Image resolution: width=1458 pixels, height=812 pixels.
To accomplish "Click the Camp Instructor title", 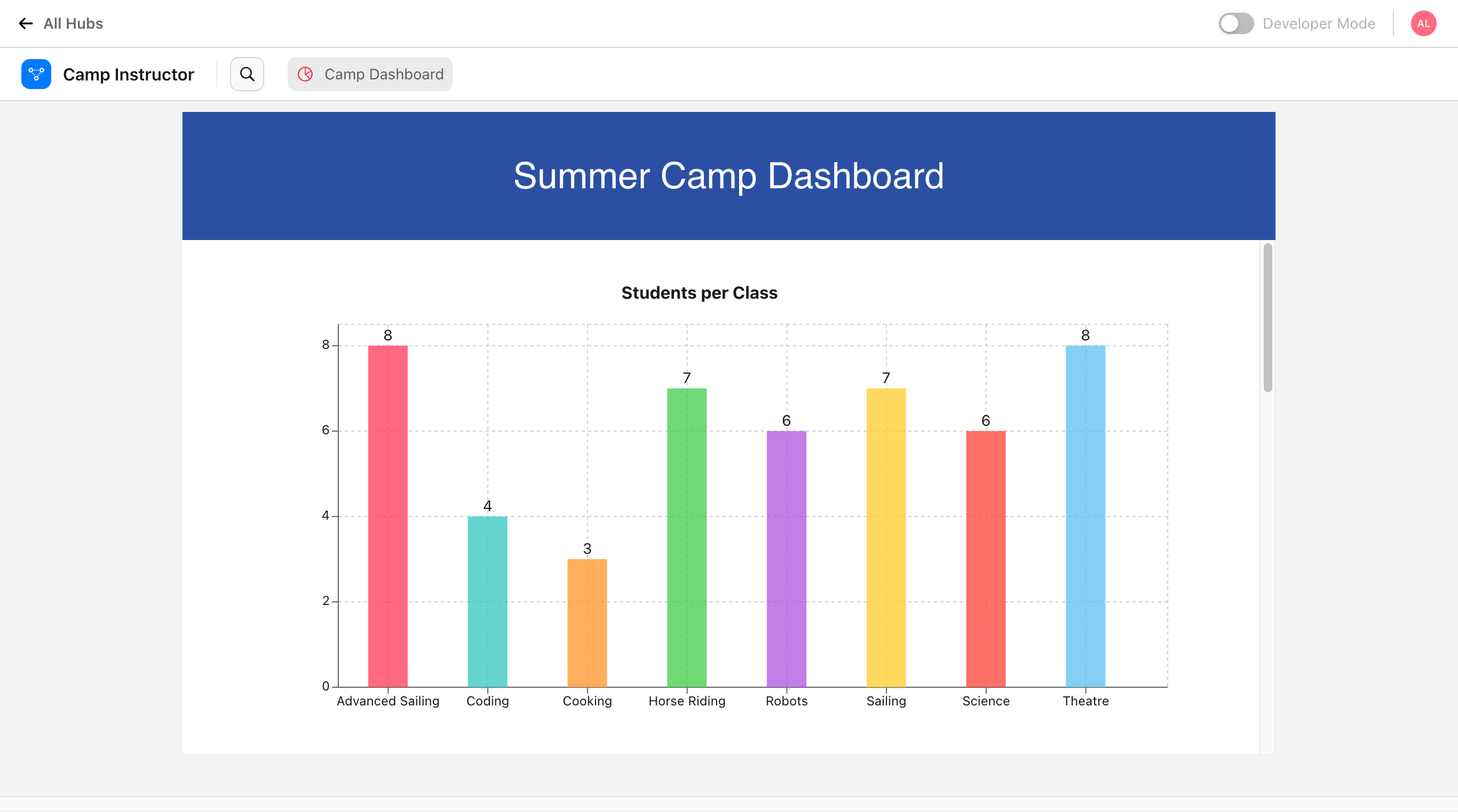I will (x=128, y=74).
